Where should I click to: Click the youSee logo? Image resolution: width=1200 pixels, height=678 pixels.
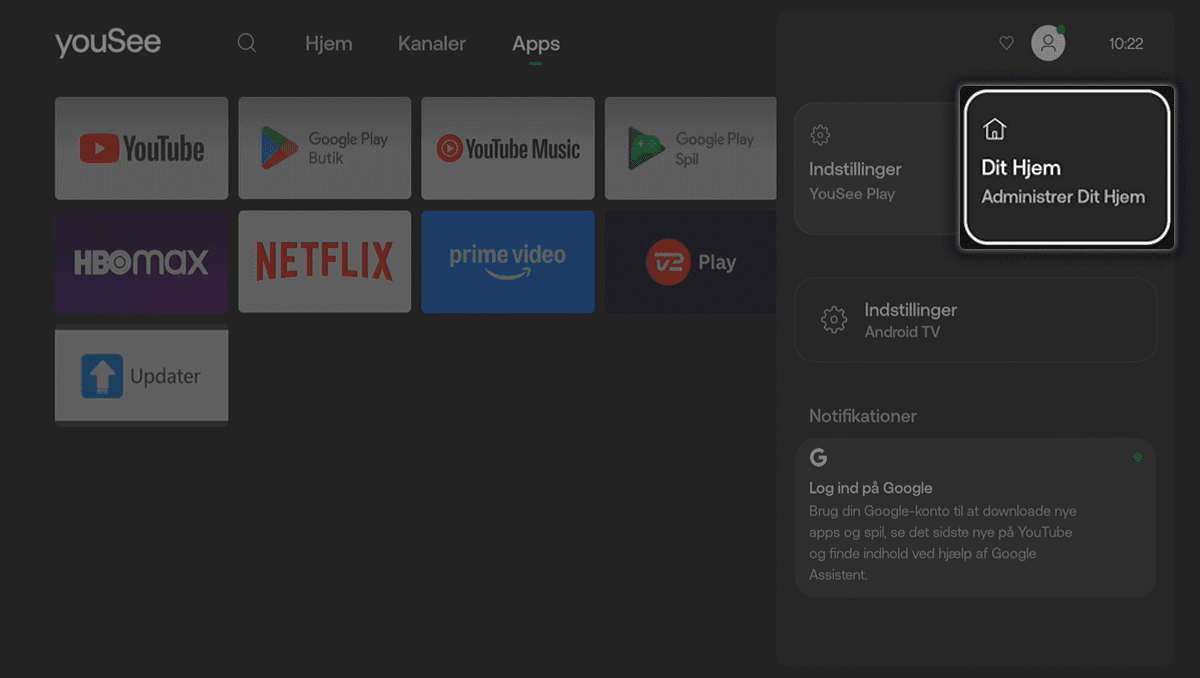point(108,43)
